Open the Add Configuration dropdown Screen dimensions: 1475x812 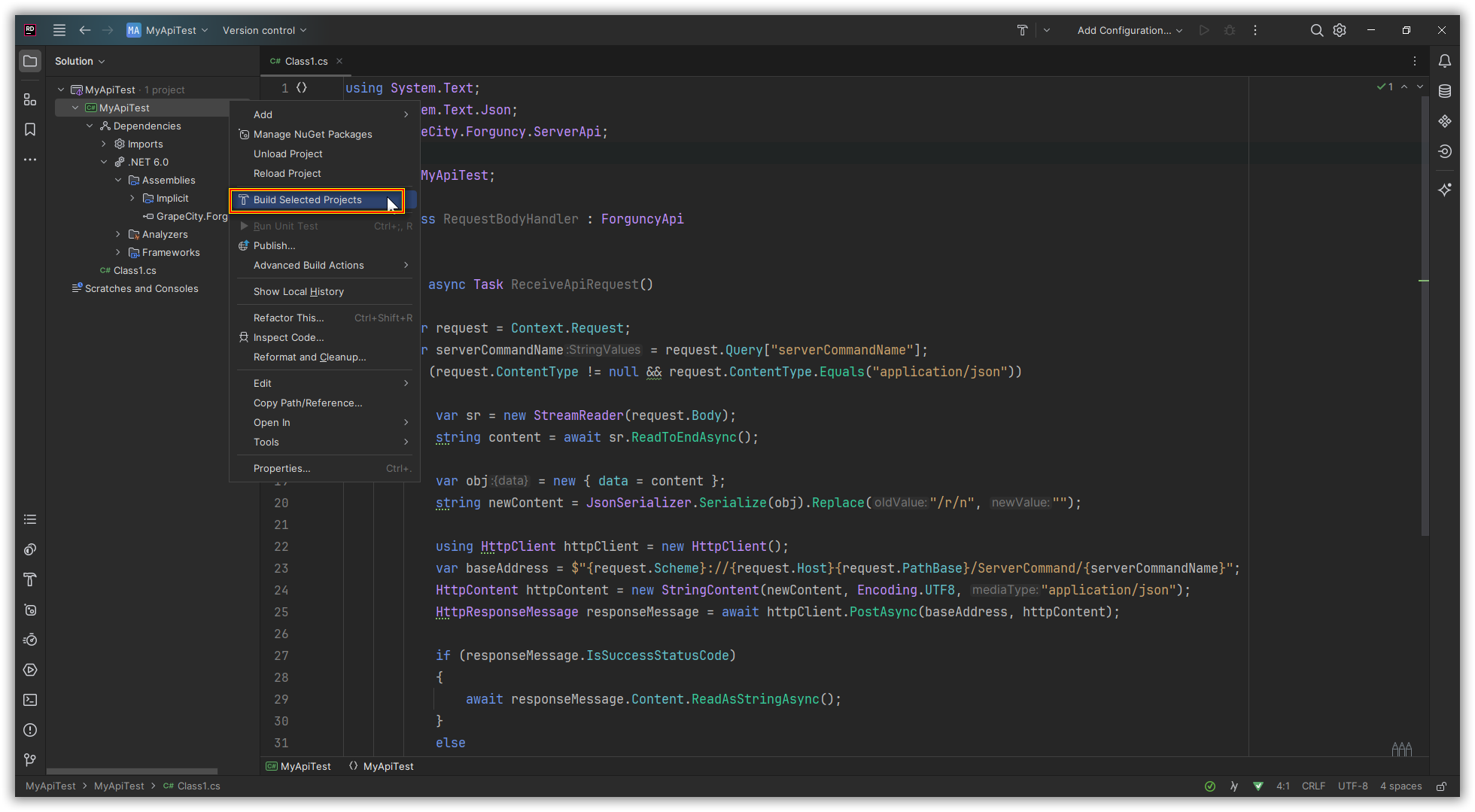click(x=1129, y=30)
